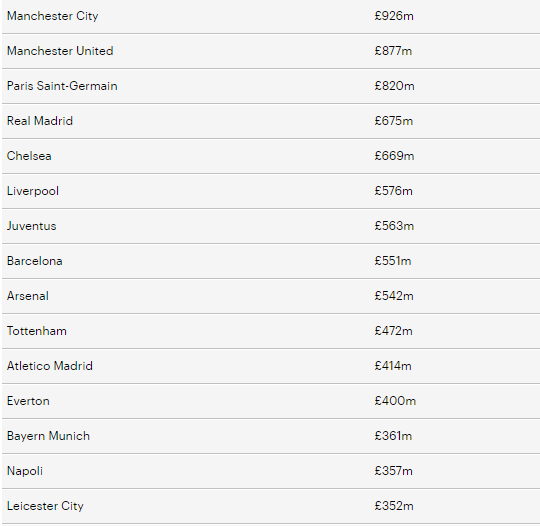Click the £551m Barcelona figure

click(393, 261)
